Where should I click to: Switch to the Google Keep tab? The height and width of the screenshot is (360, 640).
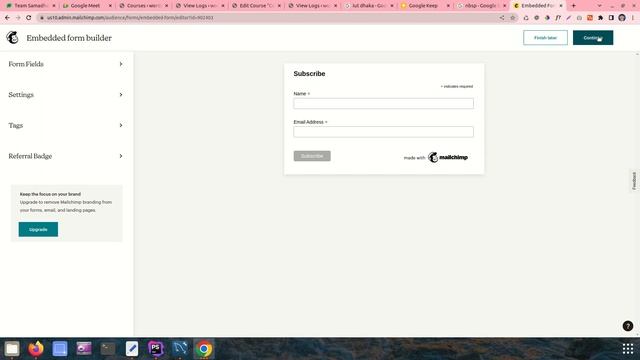(423, 6)
